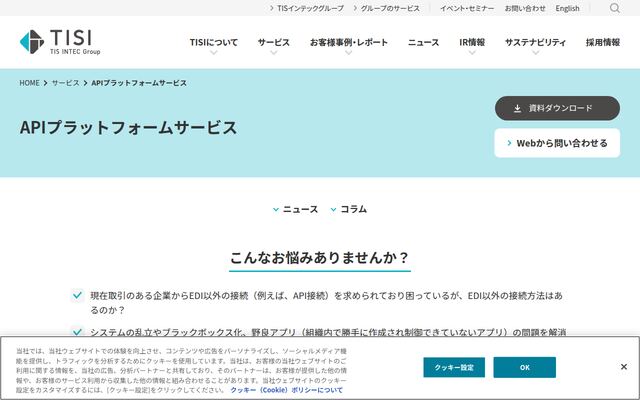Expand the サービス menu chevron
The height and width of the screenshot is (400, 640).
274,53
